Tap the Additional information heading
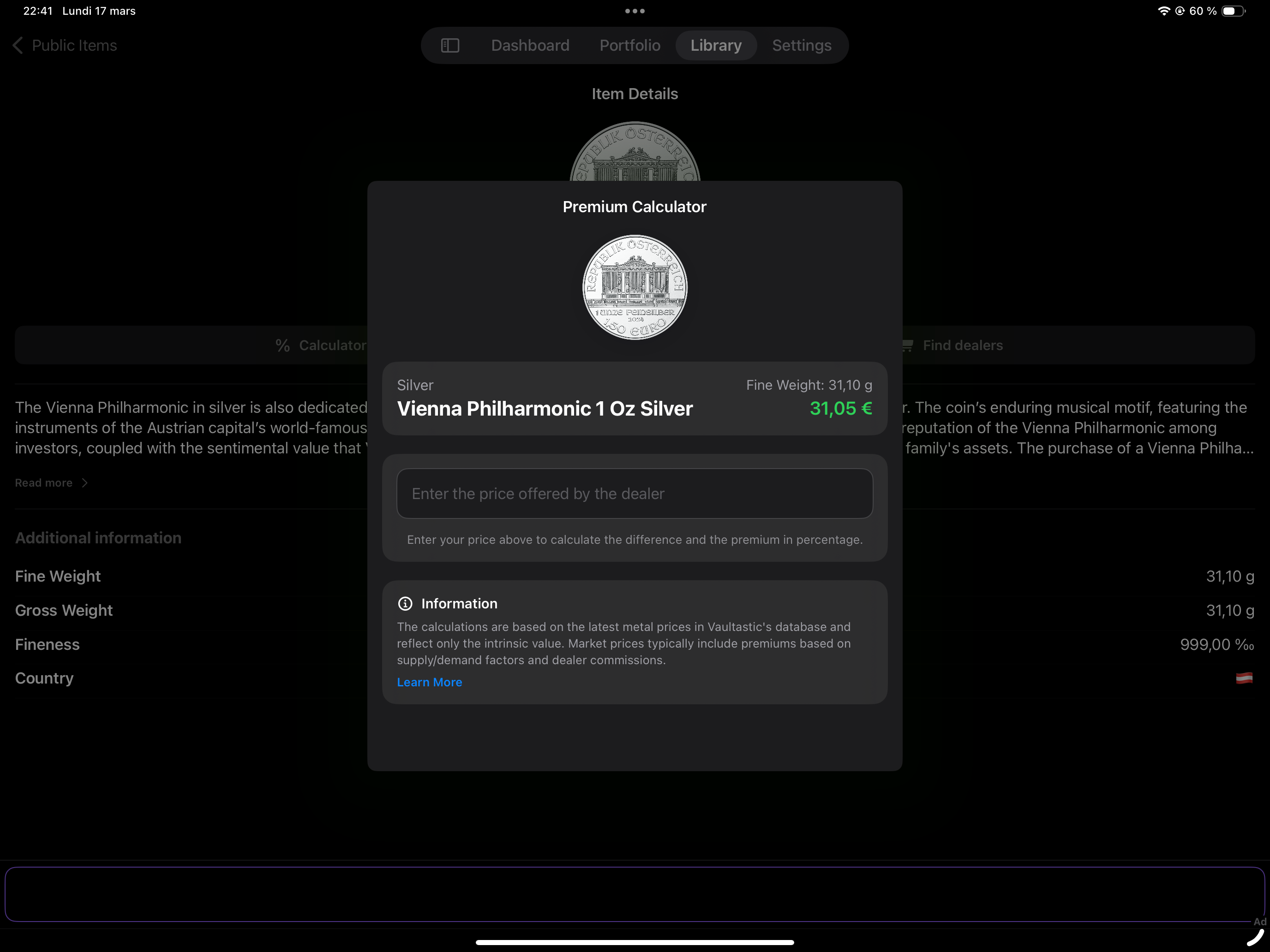This screenshot has height=952, width=1270. tap(98, 538)
